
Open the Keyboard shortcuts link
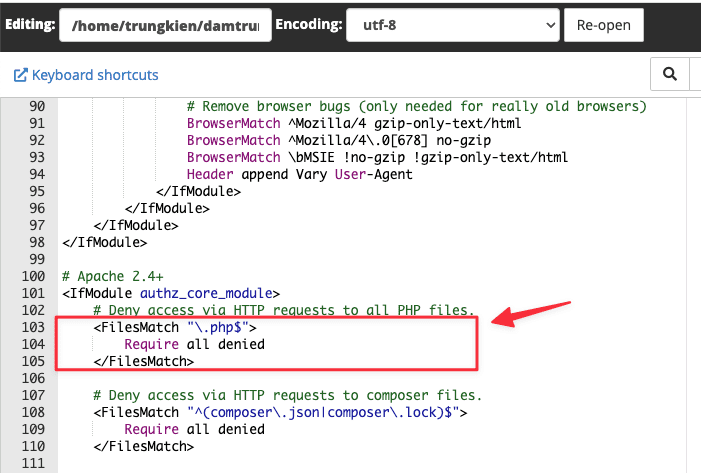tap(94, 75)
